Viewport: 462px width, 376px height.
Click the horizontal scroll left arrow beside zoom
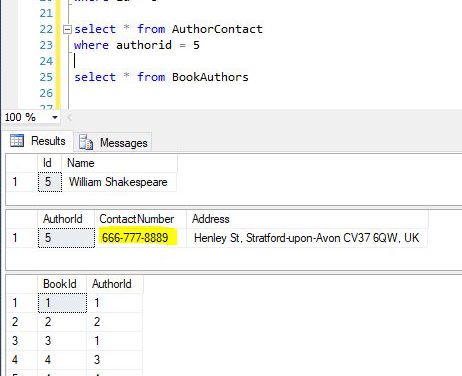point(70,117)
